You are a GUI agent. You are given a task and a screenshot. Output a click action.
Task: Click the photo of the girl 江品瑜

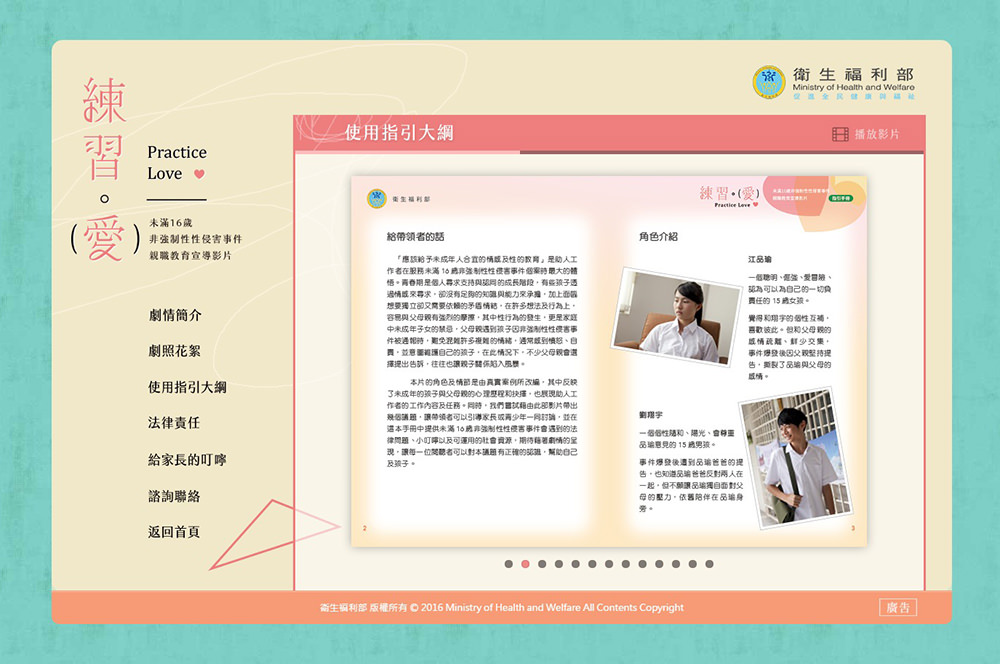[x=677, y=315]
